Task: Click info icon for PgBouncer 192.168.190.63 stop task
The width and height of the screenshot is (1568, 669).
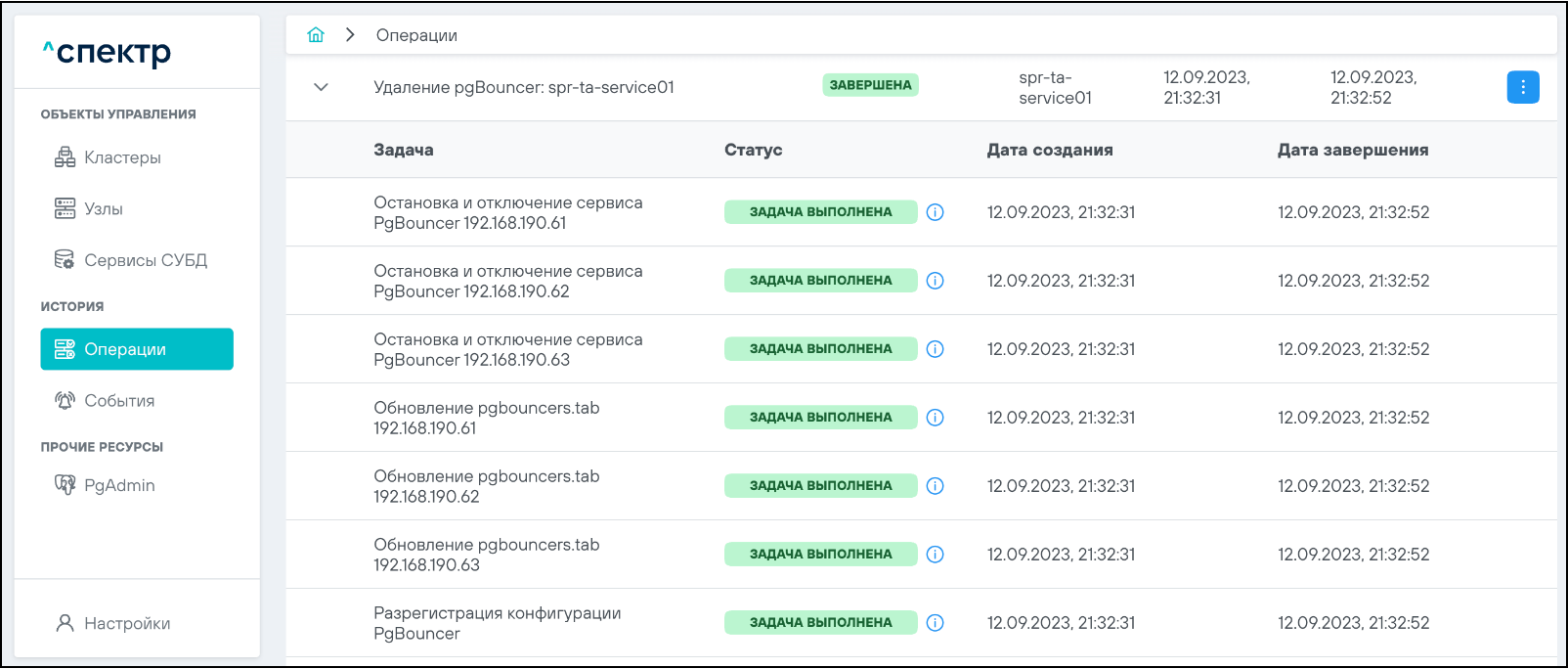Action: [x=936, y=349]
